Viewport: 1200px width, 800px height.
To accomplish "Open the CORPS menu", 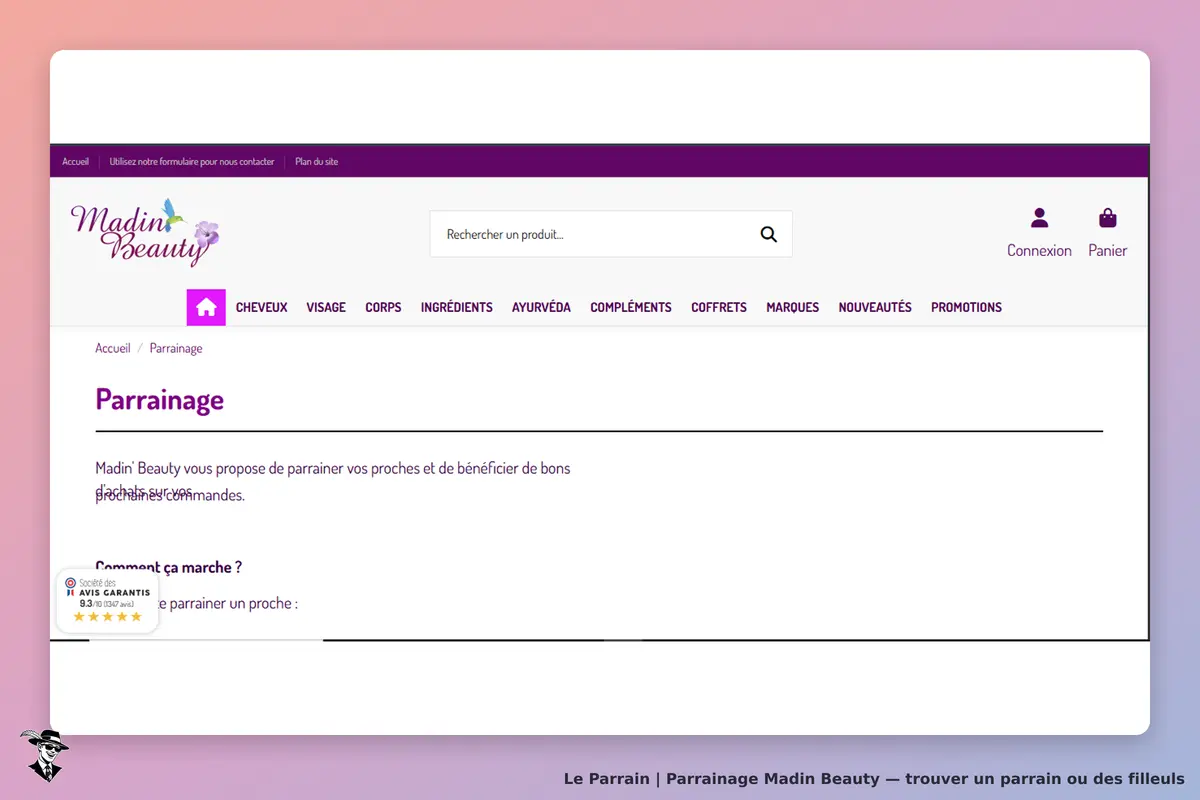I will pyautogui.click(x=383, y=308).
